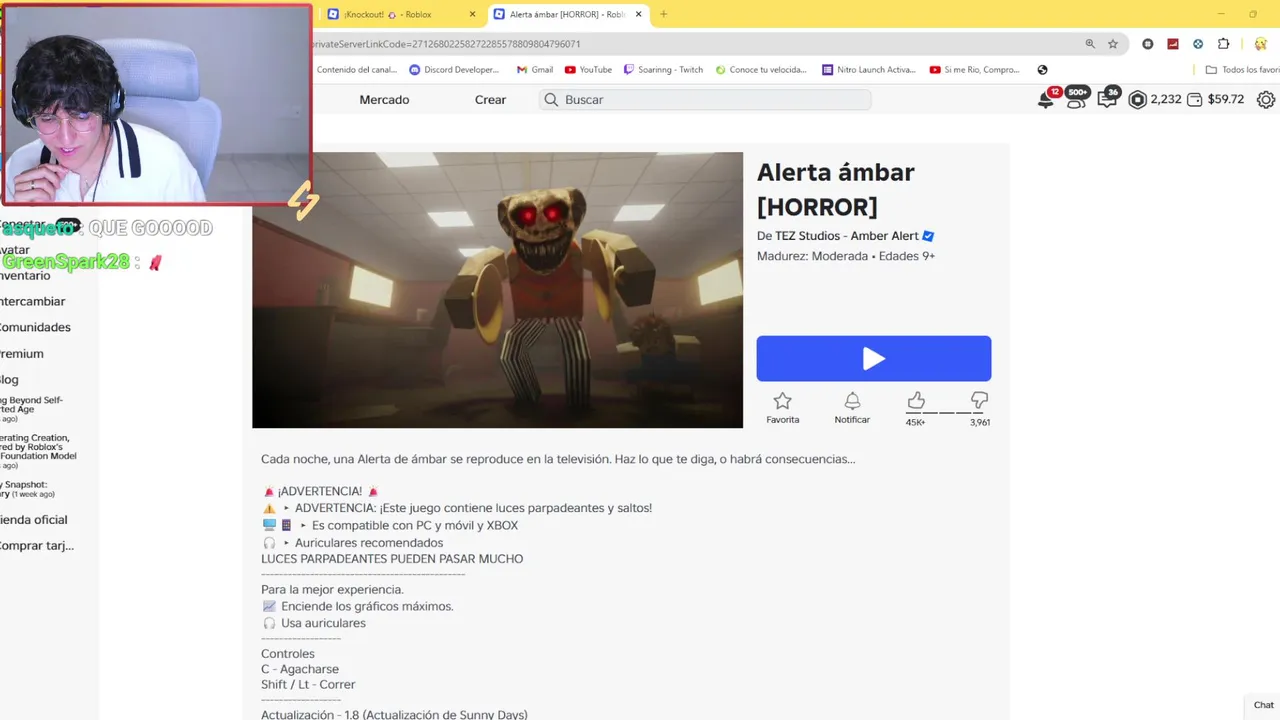Screen dimensions: 1280x720
Task: Open the Si me Rio, Compro bookmark
Action: (974, 70)
